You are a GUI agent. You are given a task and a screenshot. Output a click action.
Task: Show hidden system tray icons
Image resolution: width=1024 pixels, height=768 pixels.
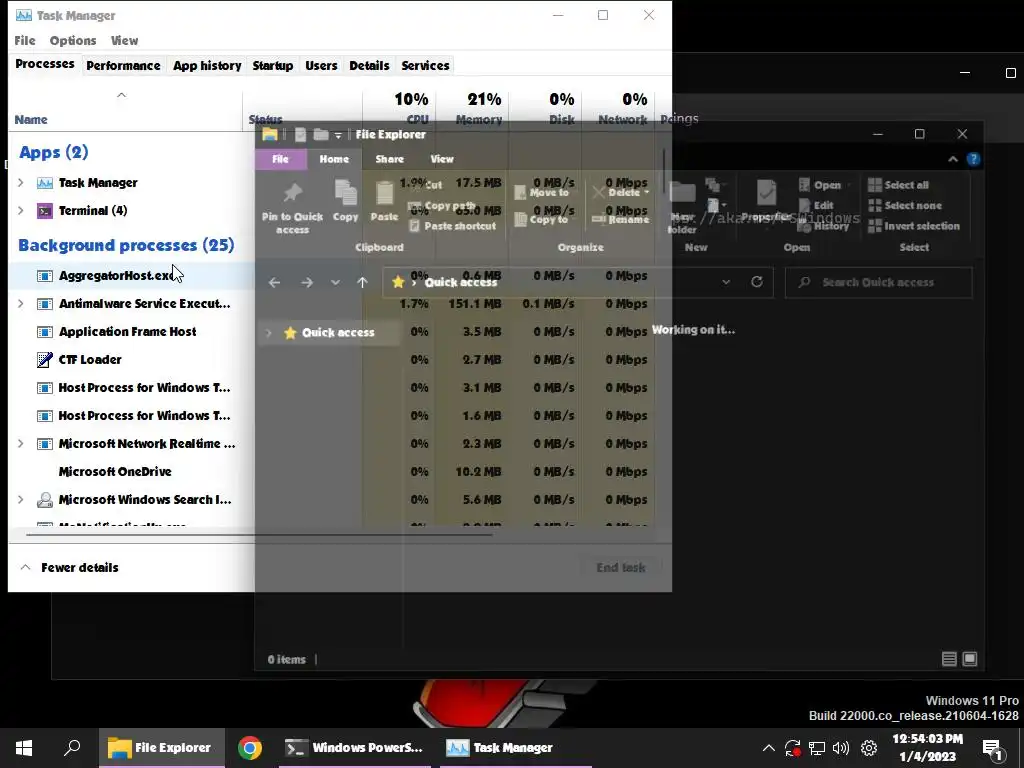(x=769, y=748)
